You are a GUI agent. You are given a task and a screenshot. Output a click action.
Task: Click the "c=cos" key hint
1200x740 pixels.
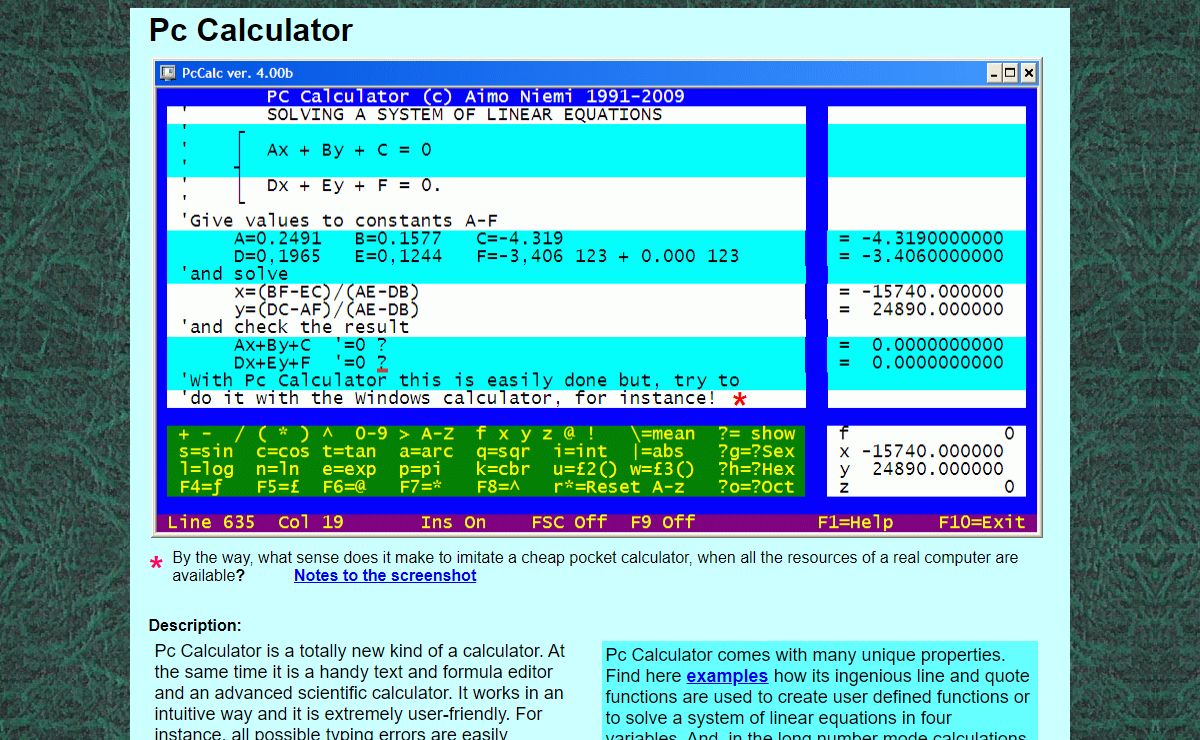[283, 452]
